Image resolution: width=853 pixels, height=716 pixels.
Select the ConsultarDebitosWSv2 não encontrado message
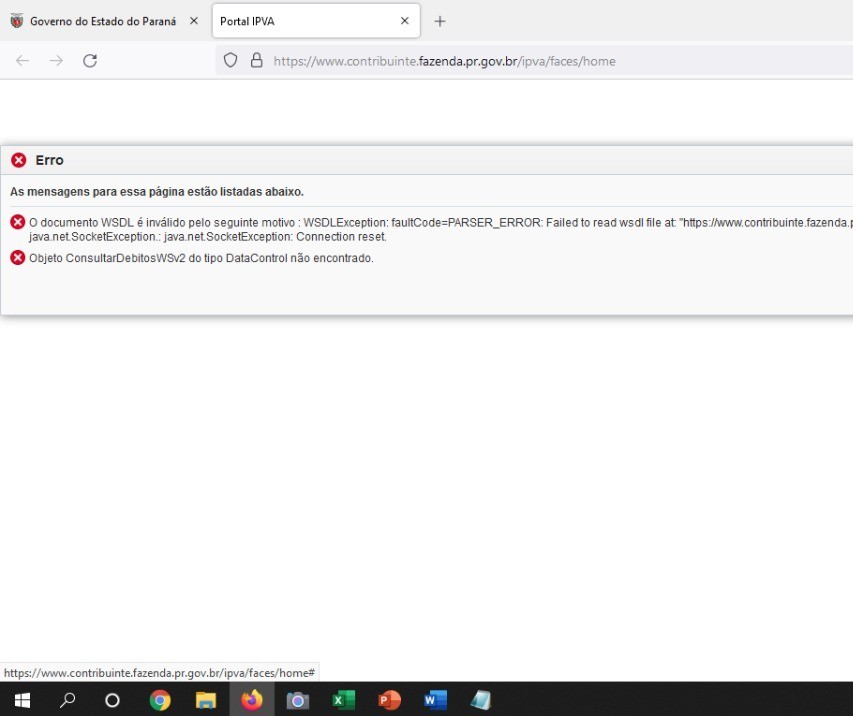pyautogui.click(x=201, y=258)
